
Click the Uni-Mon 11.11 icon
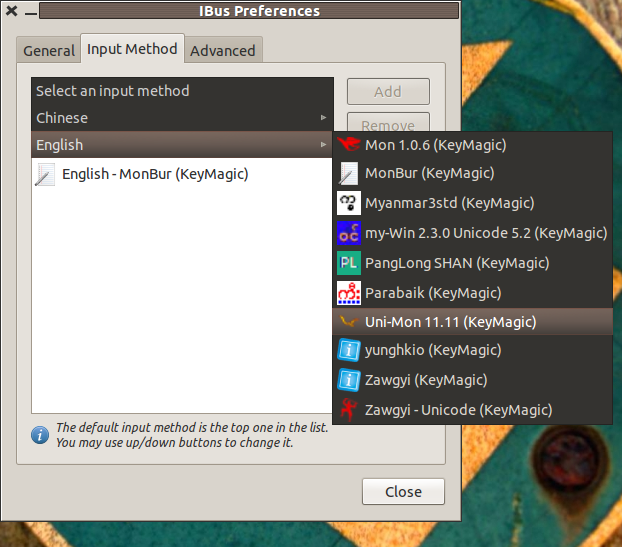coord(348,322)
